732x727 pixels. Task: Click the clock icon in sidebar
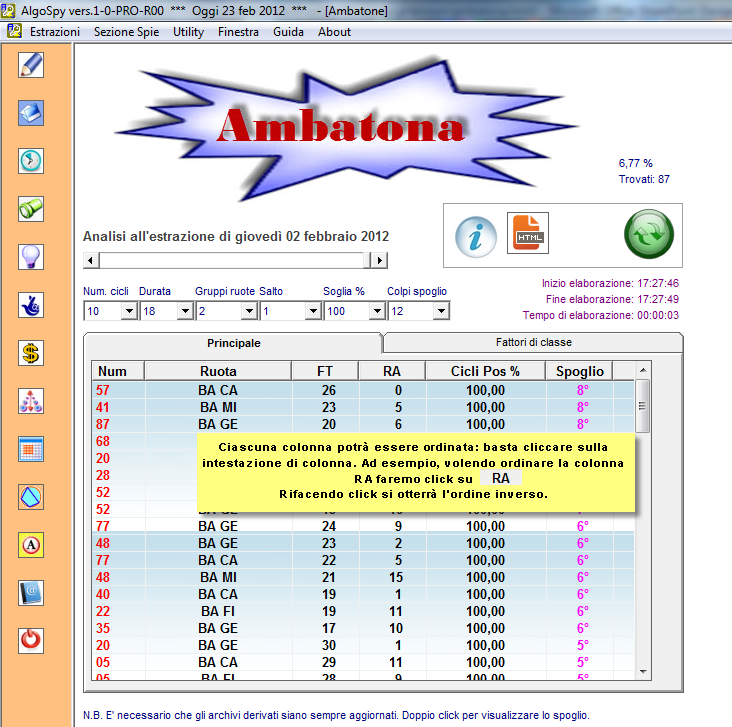31,161
